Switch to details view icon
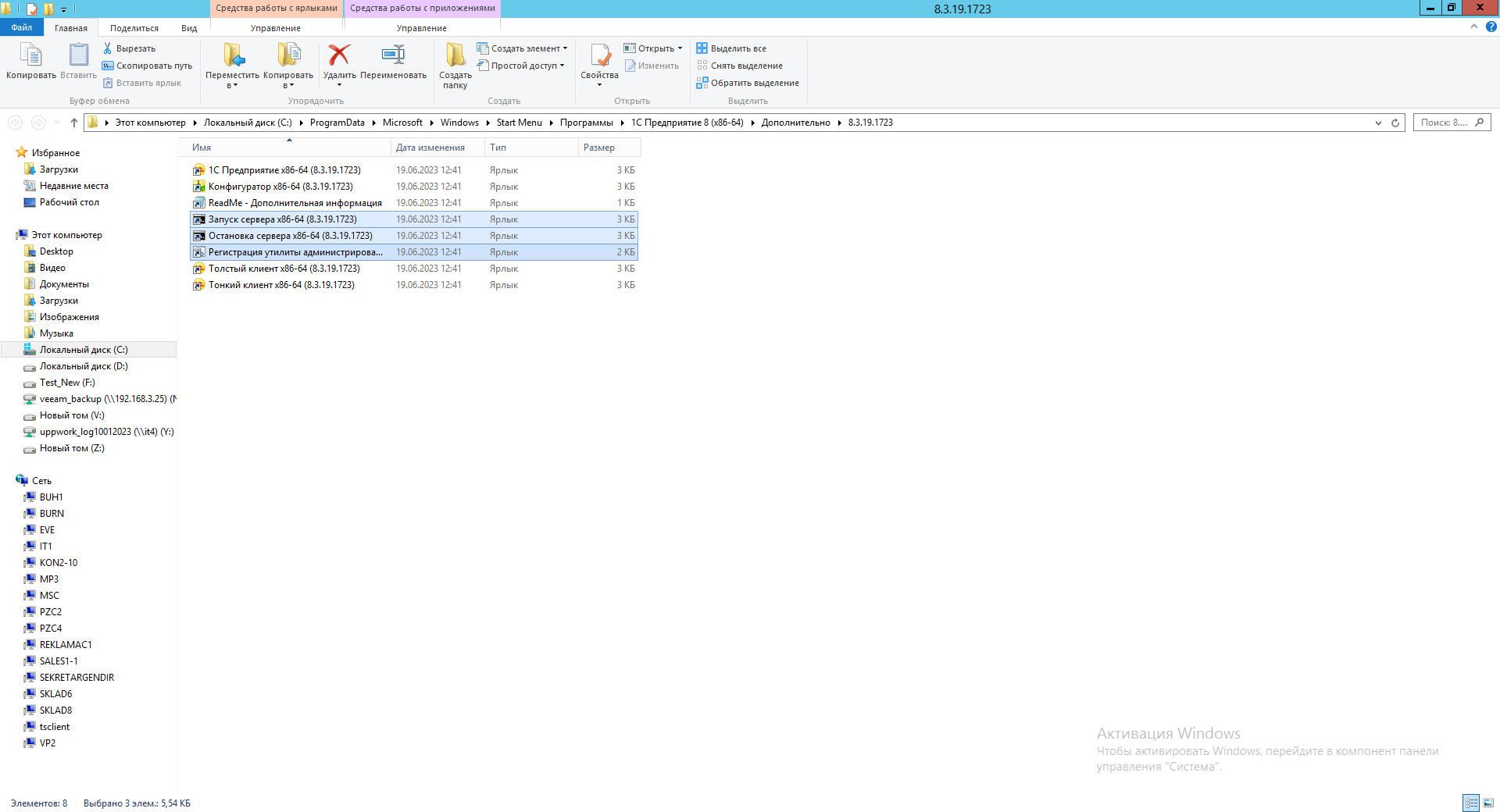This screenshot has width=1500, height=812. tap(1471, 803)
